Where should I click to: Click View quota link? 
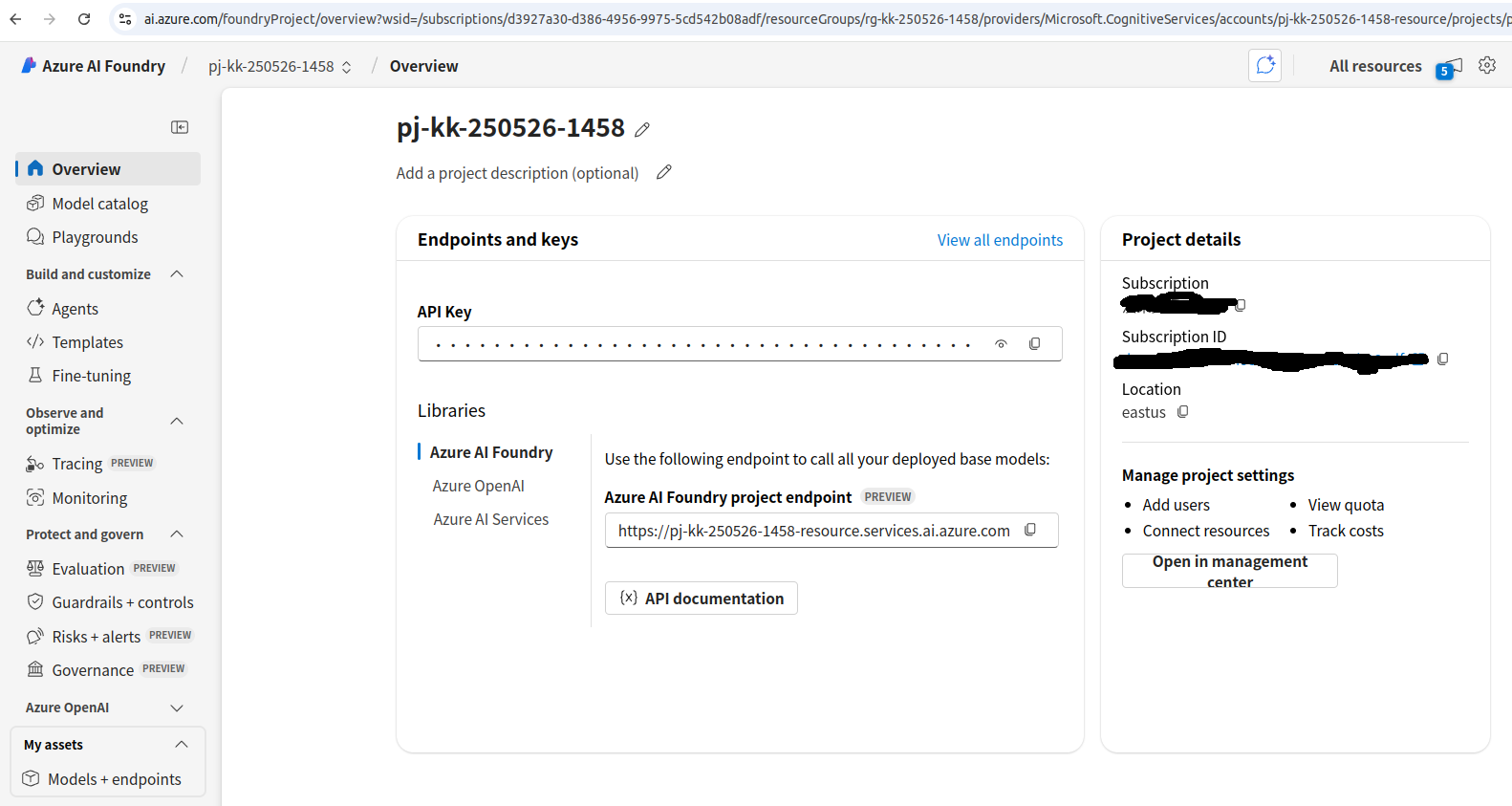[1346, 505]
